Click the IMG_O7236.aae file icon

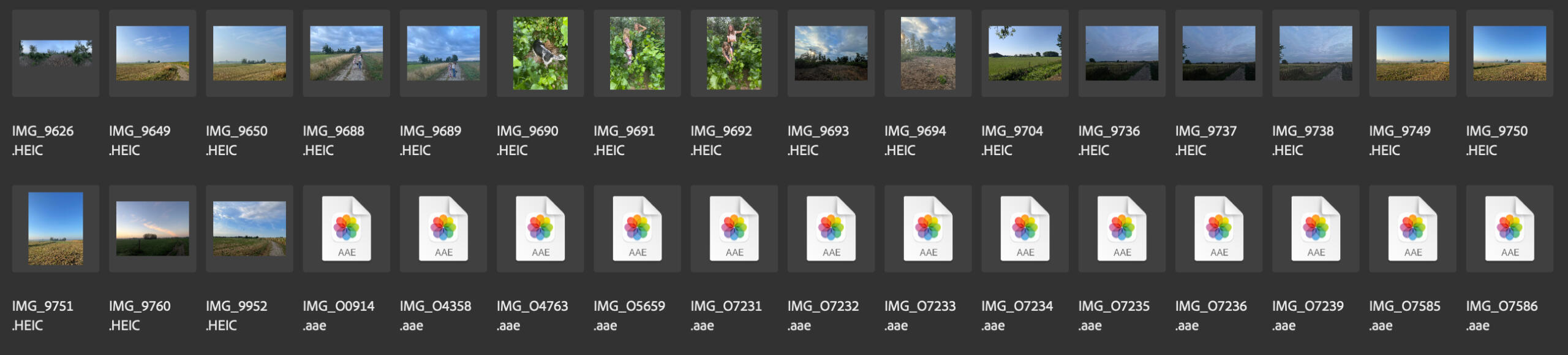click(x=1219, y=229)
